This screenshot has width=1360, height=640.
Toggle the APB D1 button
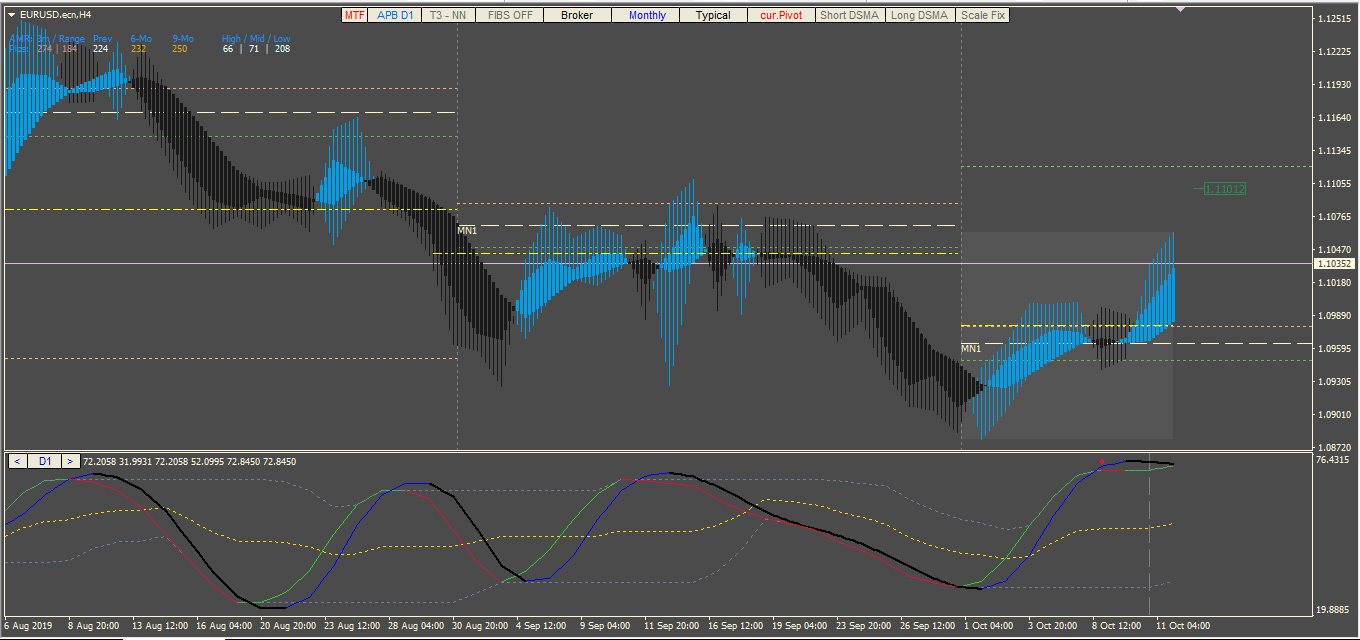coord(395,15)
